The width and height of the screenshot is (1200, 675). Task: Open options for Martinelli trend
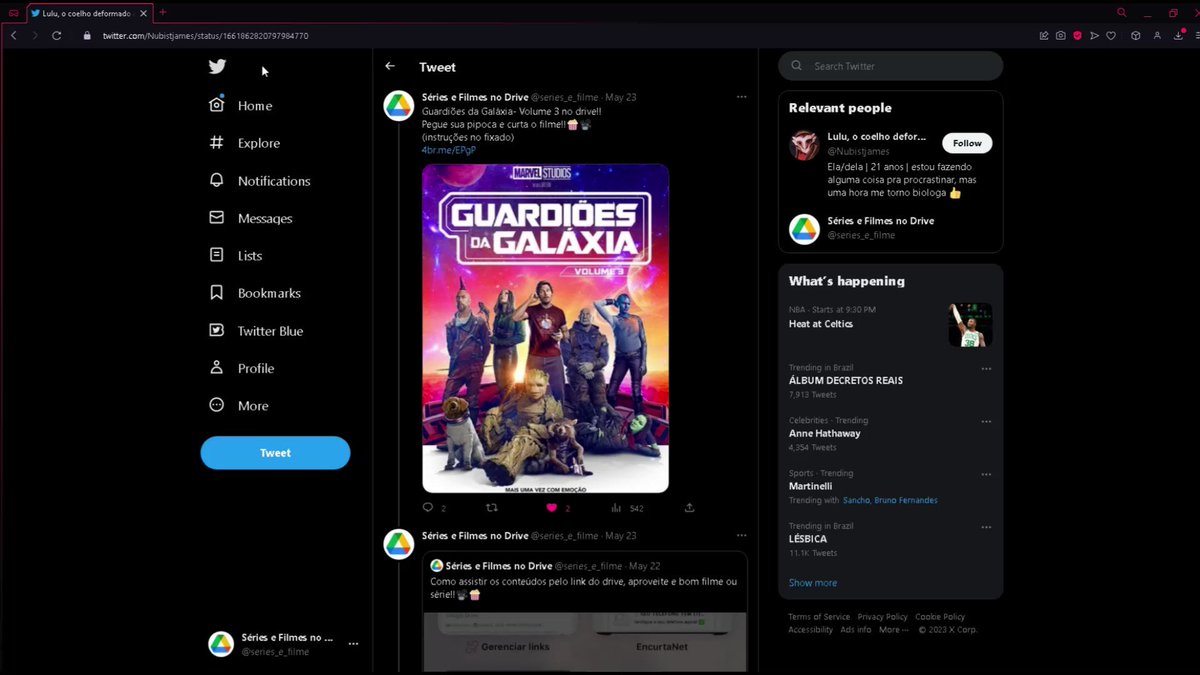tap(986, 474)
